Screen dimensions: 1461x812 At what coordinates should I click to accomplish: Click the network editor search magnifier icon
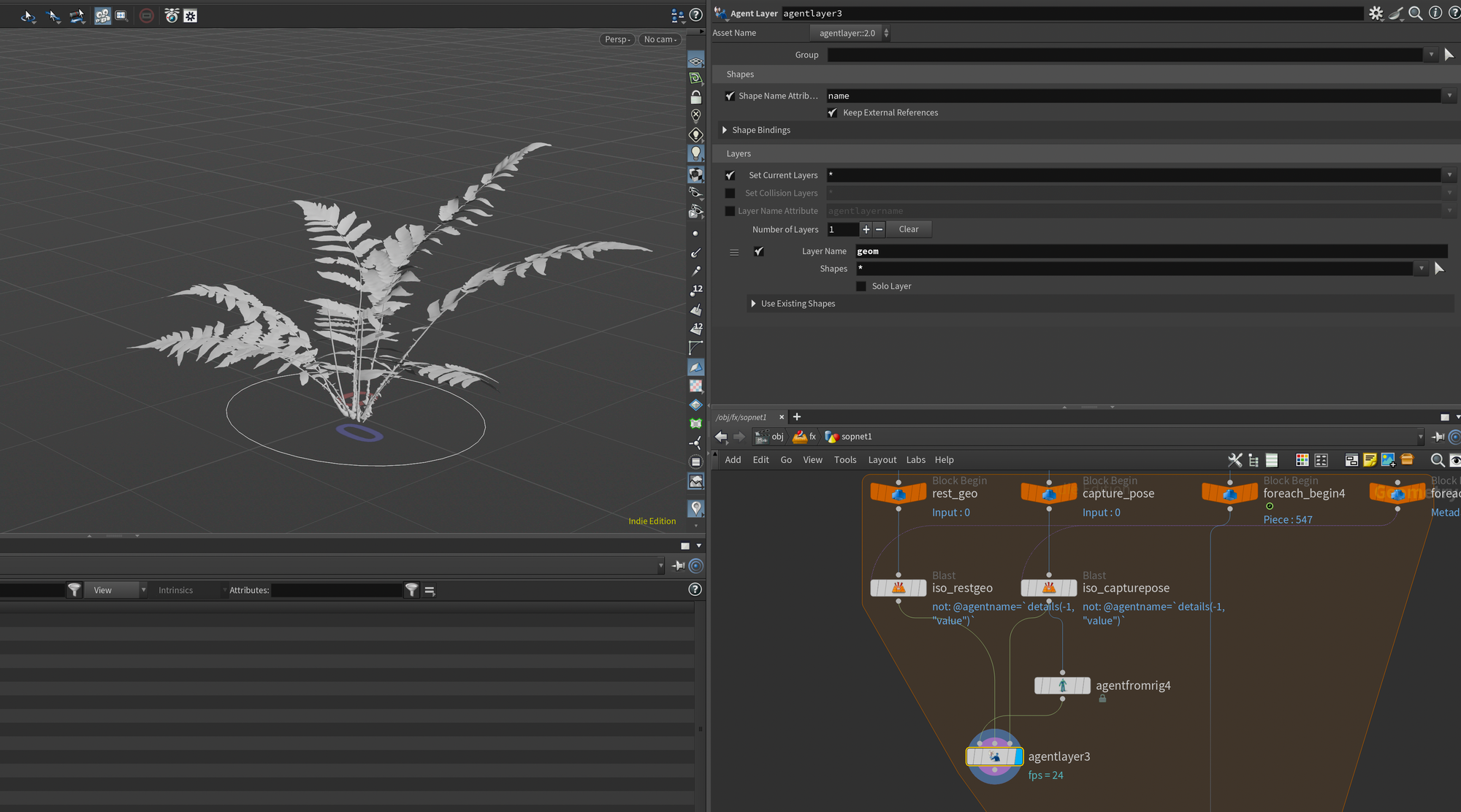[x=1436, y=460]
